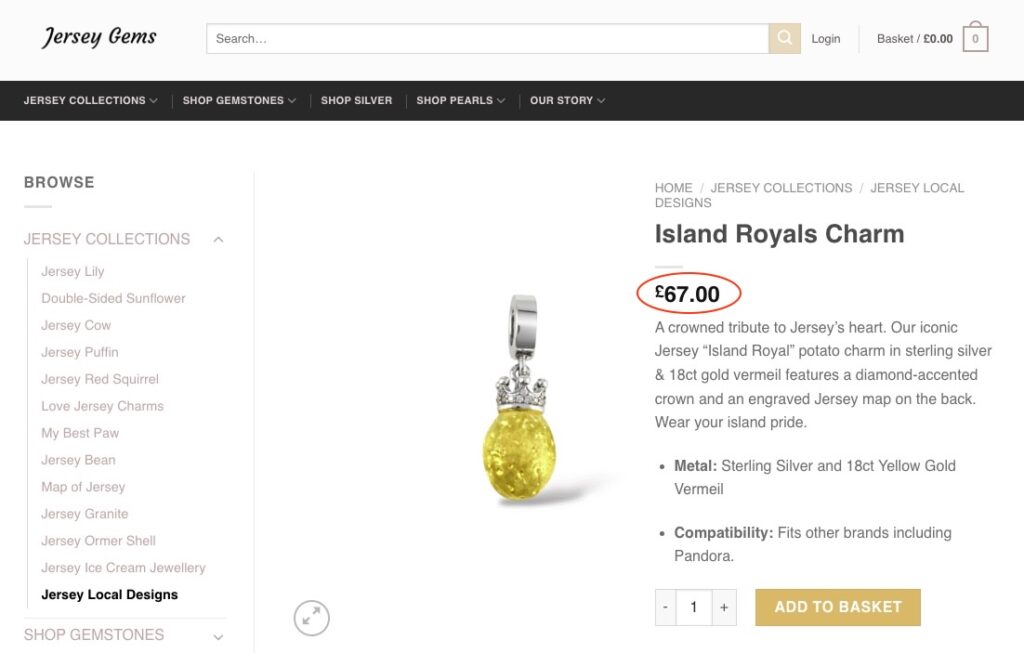Open the basket bag icon
The image size is (1024, 653).
pyautogui.click(x=971, y=37)
